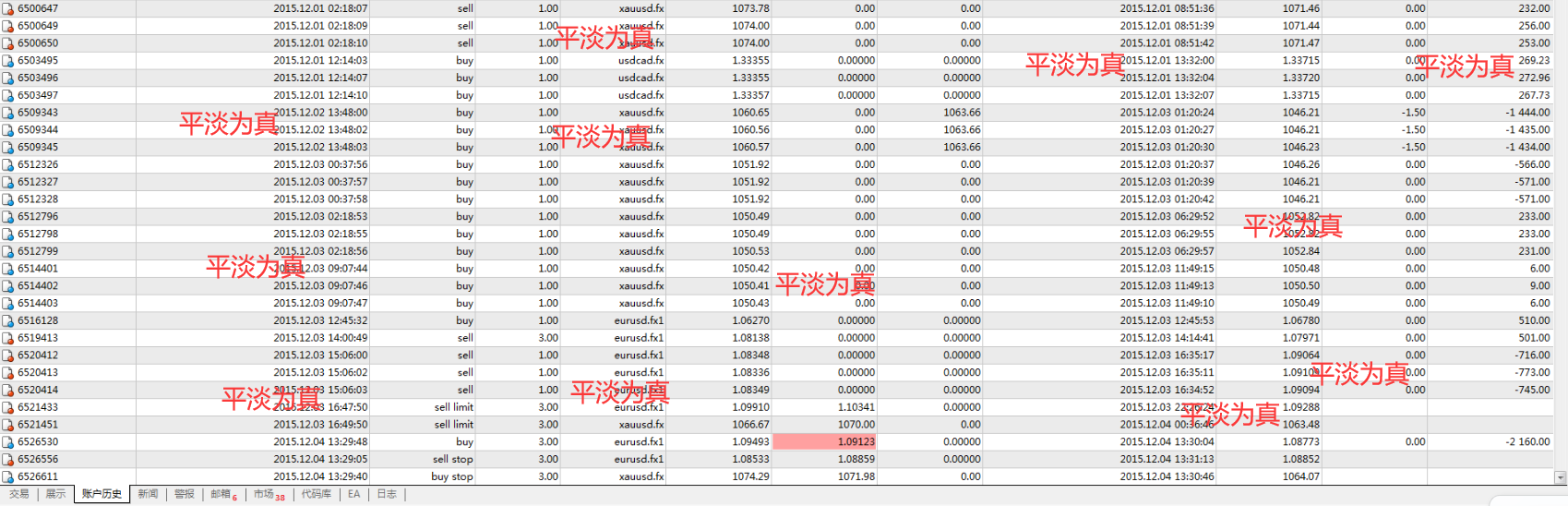Open the 新闻 (News) tab

click(148, 495)
